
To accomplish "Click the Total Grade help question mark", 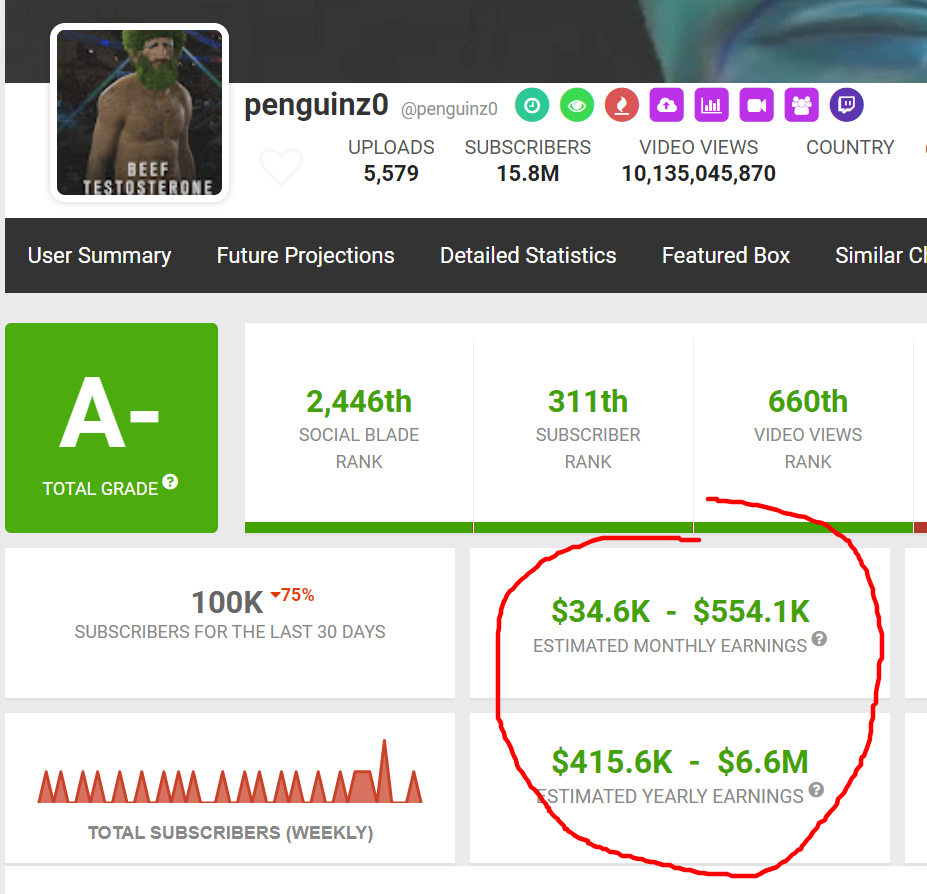I will pyautogui.click(x=170, y=482).
